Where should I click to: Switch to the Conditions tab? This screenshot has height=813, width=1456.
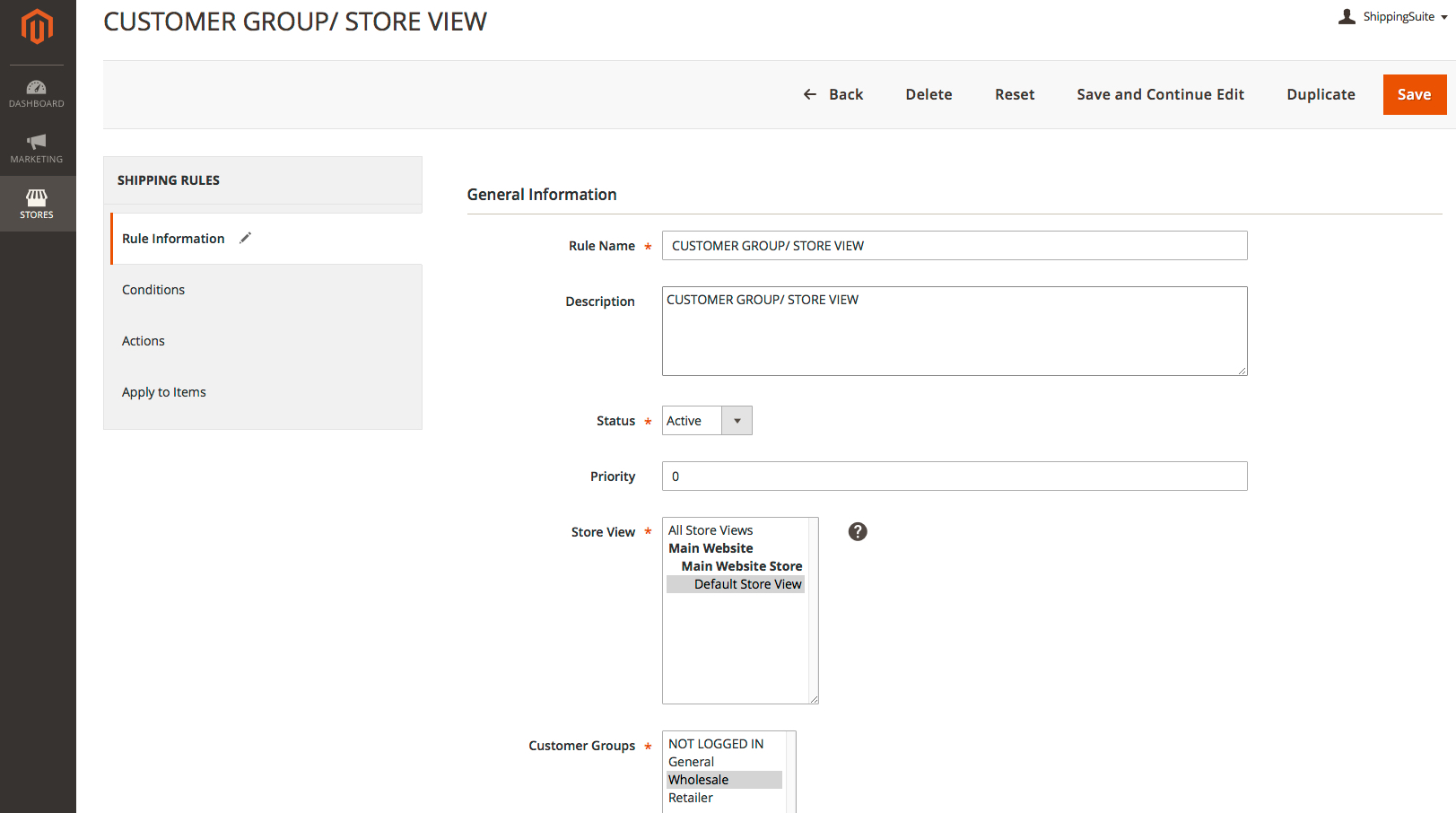click(x=153, y=289)
